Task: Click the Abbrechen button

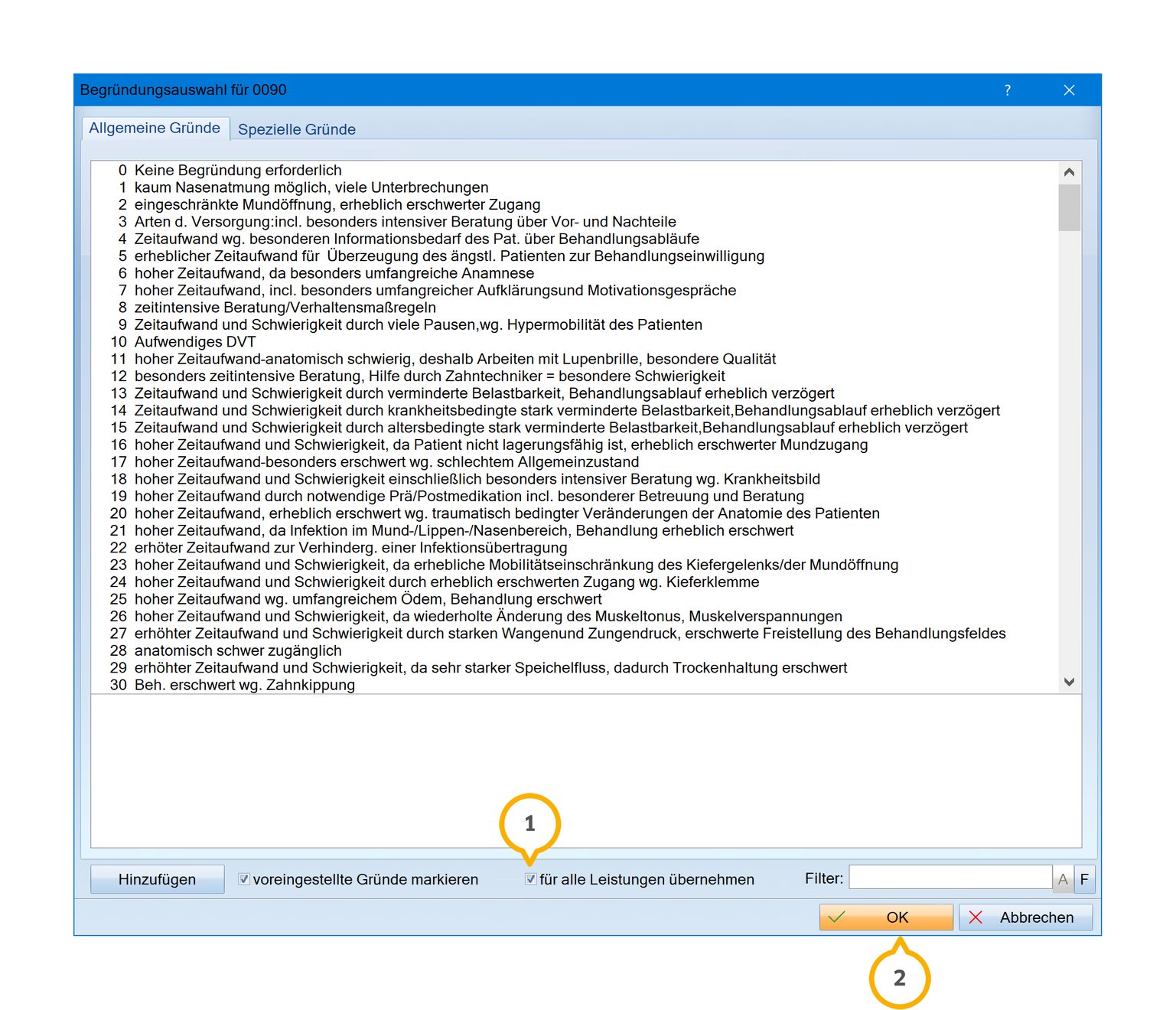Action: pos(1025,917)
